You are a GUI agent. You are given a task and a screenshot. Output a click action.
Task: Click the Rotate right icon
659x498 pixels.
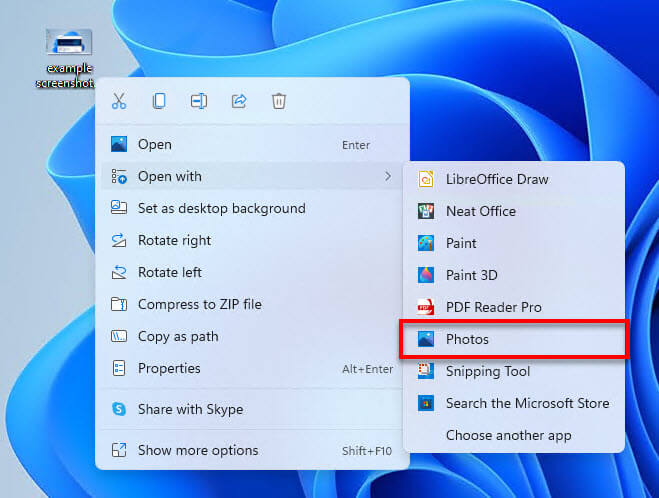point(119,240)
